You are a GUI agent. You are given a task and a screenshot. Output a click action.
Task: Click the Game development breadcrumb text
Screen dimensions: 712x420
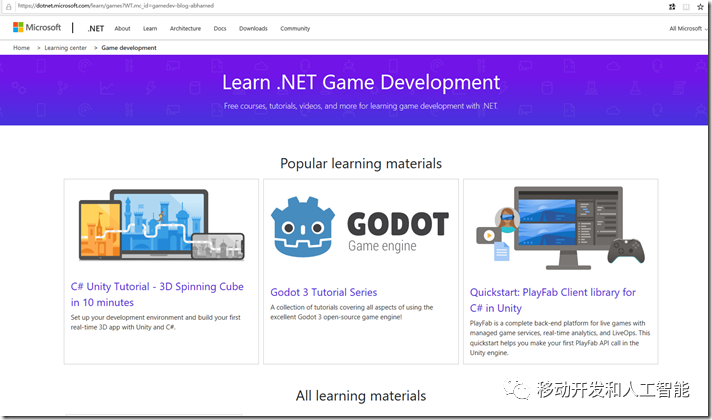[x=129, y=48]
